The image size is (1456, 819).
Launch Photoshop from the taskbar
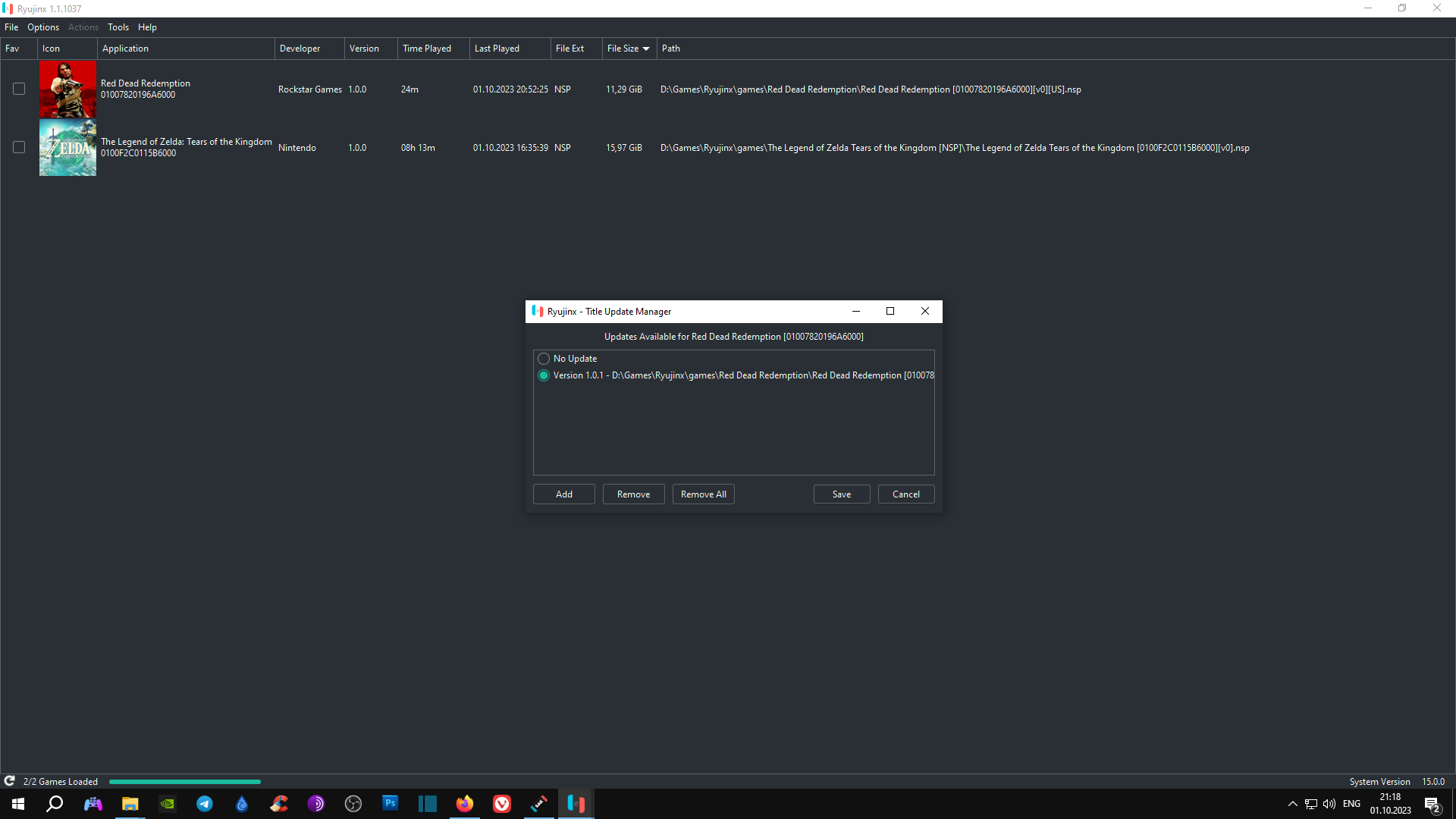390,803
